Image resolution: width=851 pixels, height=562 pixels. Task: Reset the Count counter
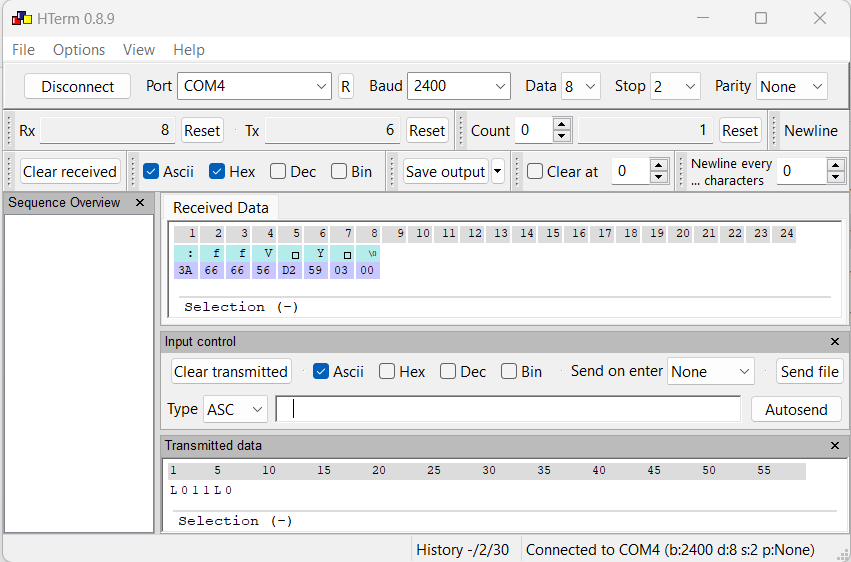point(740,130)
